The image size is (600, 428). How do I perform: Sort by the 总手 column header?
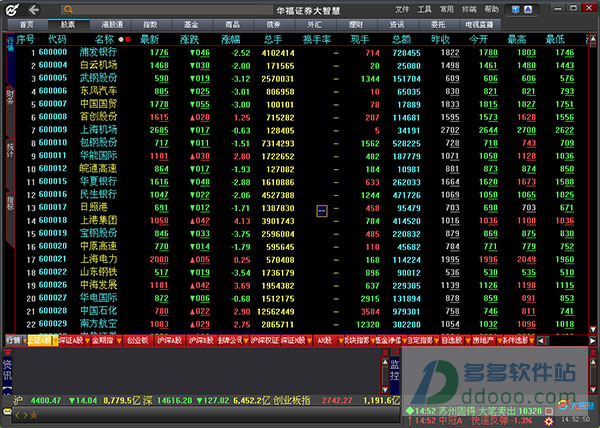pos(273,39)
